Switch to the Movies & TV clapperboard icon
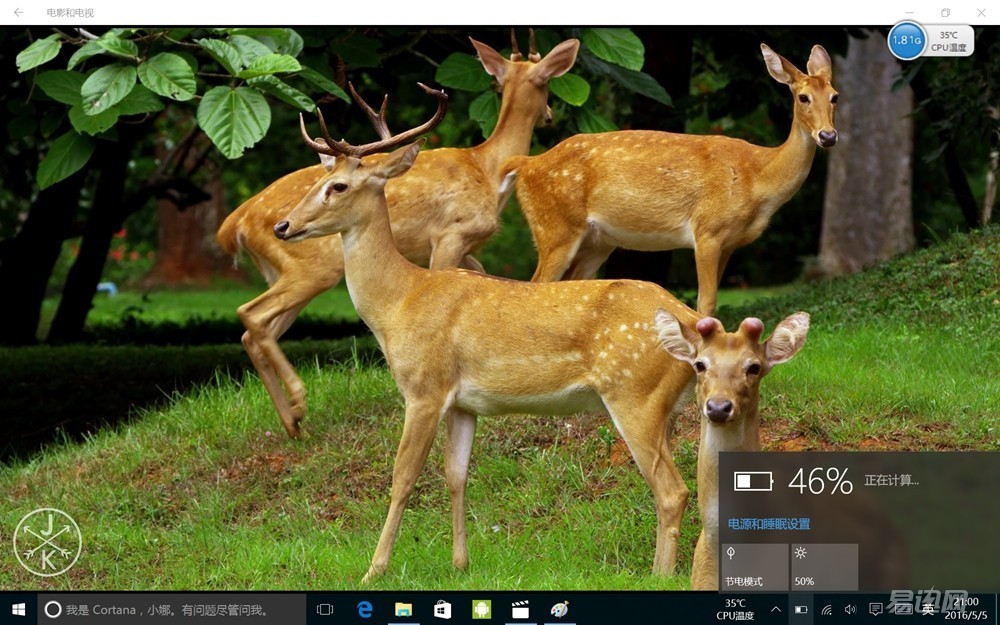The width and height of the screenshot is (1000, 625). (520, 610)
